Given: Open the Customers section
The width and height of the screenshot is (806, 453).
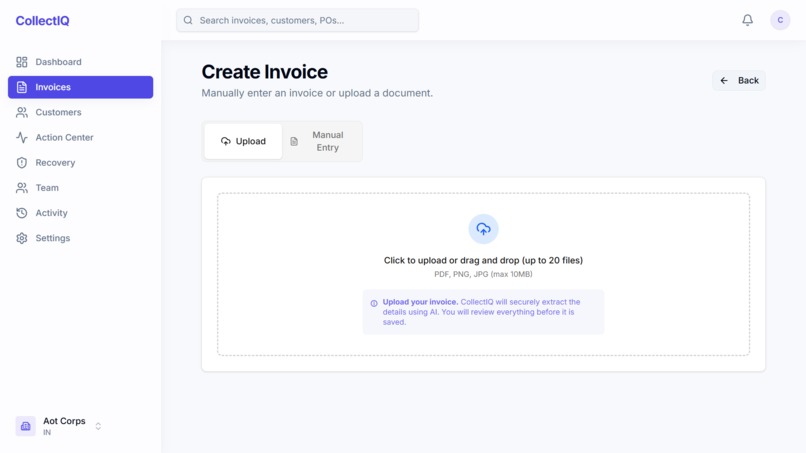Looking at the screenshot, I should click(80, 113).
